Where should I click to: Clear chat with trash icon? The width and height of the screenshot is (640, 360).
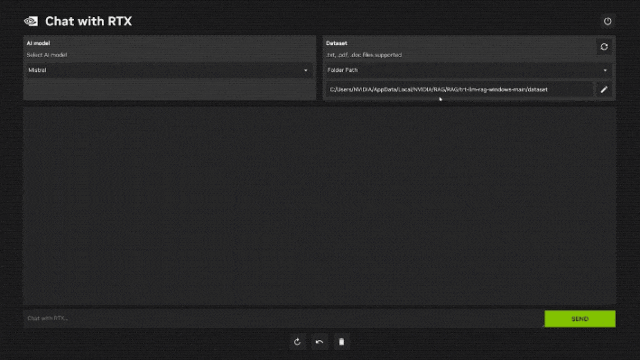[341, 342]
